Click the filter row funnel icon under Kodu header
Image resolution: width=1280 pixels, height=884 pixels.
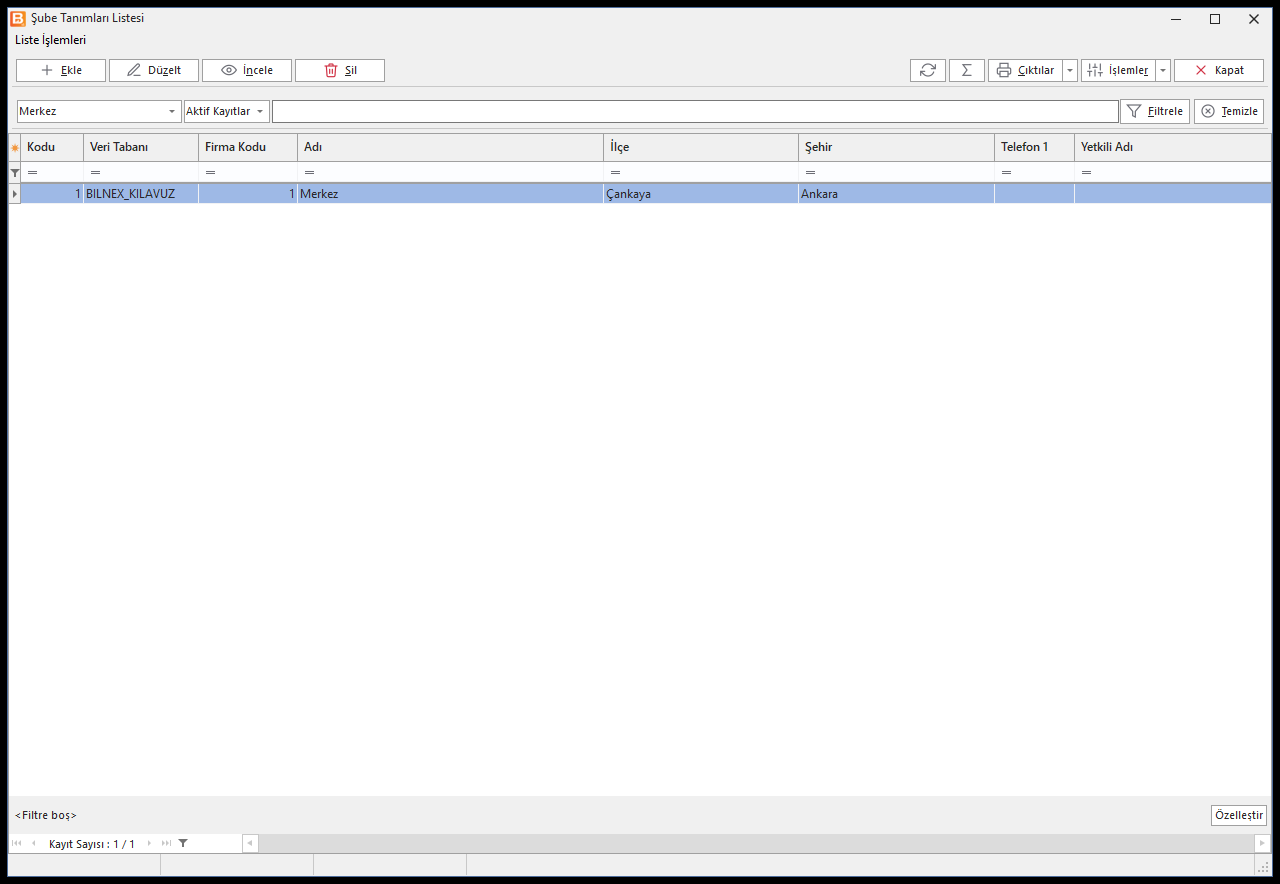click(15, 173)
